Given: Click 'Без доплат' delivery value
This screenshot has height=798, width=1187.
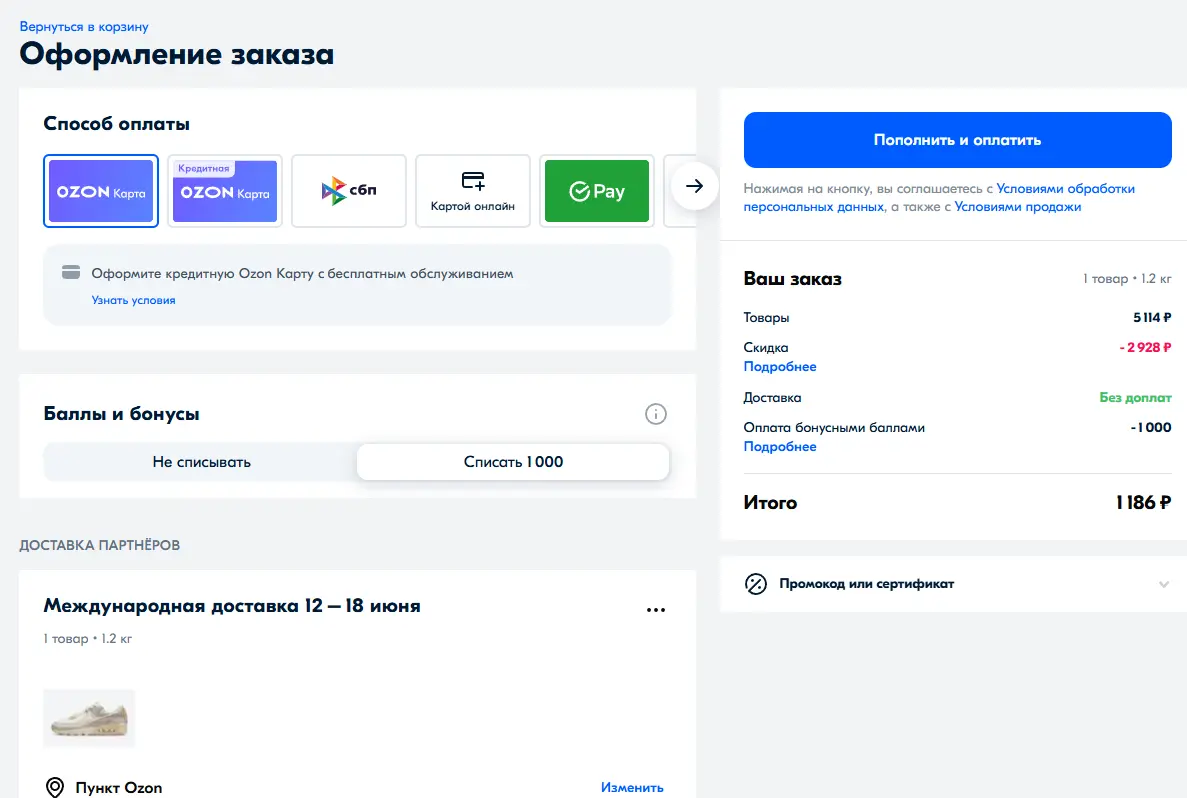Looking at the screenshot, I should 1136,397.
